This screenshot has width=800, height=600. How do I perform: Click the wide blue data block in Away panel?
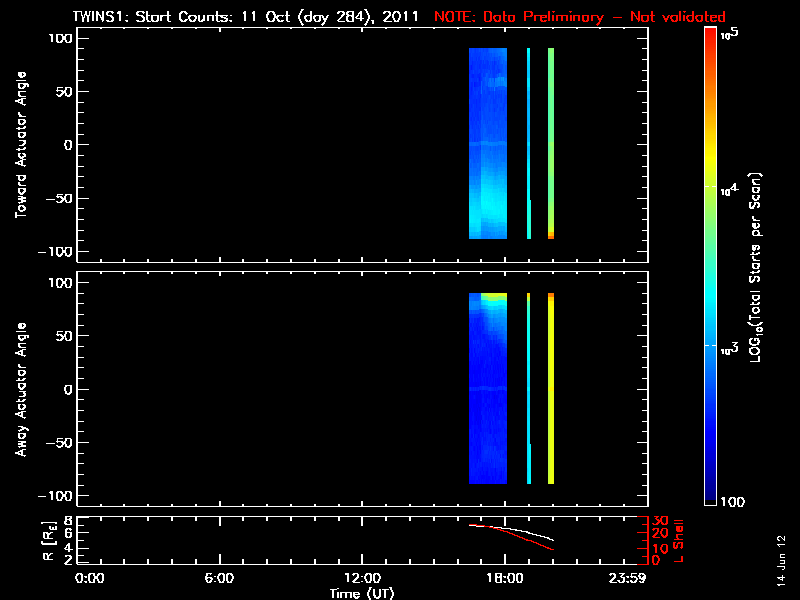pyautogui.click(x=488, y=388)
